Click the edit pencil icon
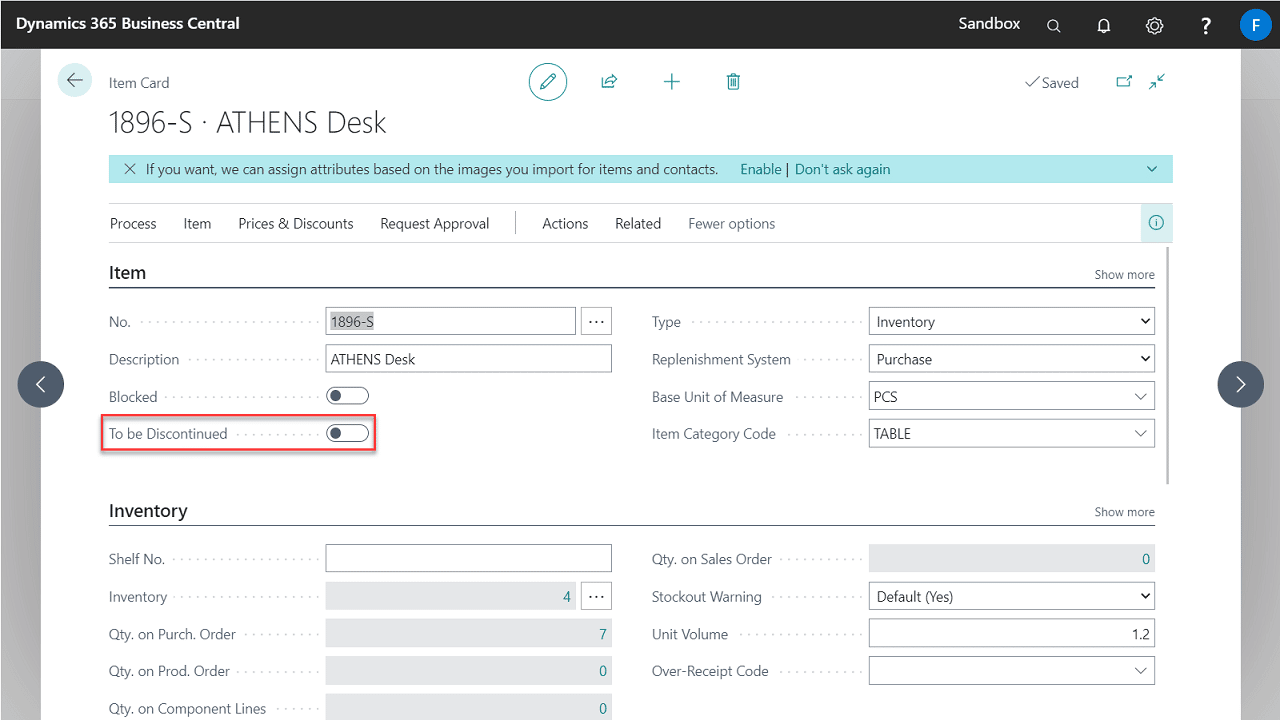Image resolution: width=1280 pixels, height=720 pixels. 547,82
